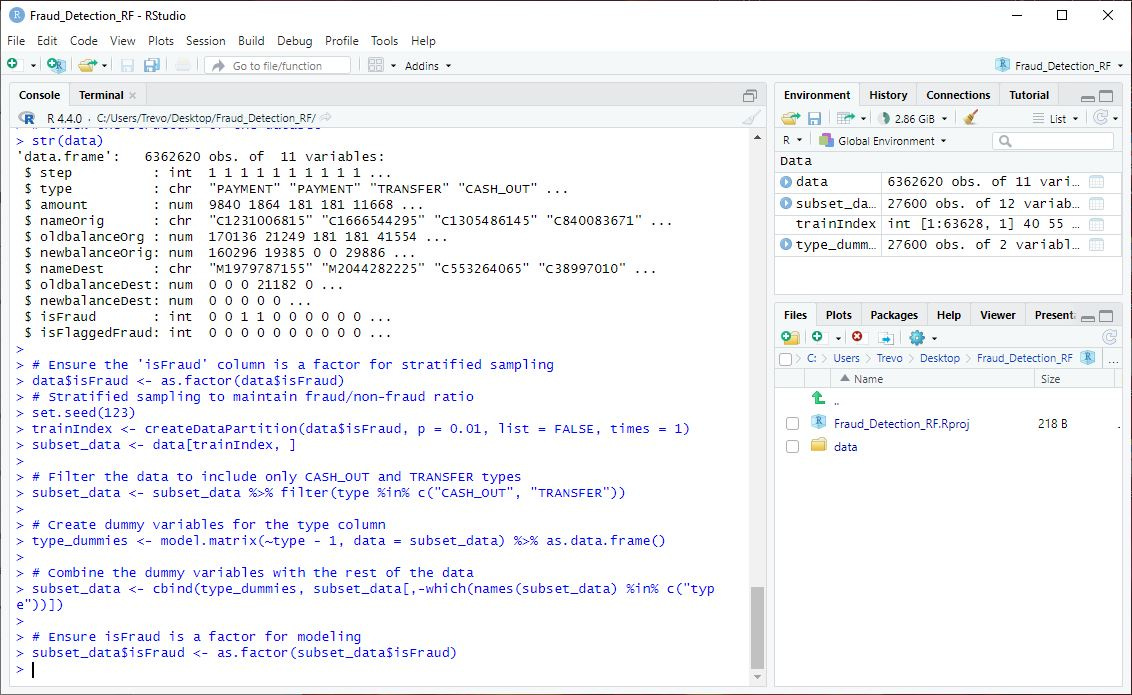Click New Blank File plus icon in Files

tap(817, 336)
